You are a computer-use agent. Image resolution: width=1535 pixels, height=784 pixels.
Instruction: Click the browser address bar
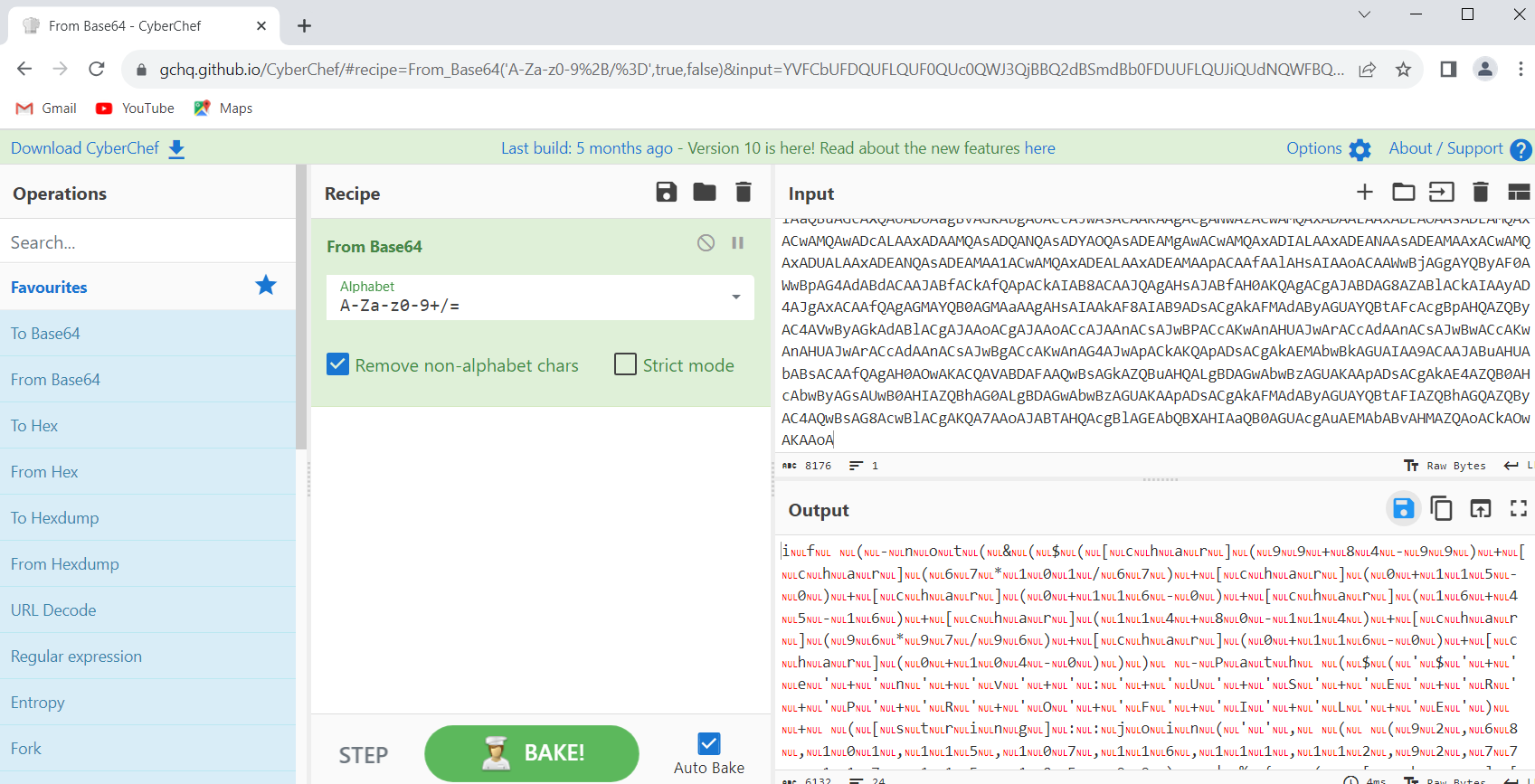point(751,70)
